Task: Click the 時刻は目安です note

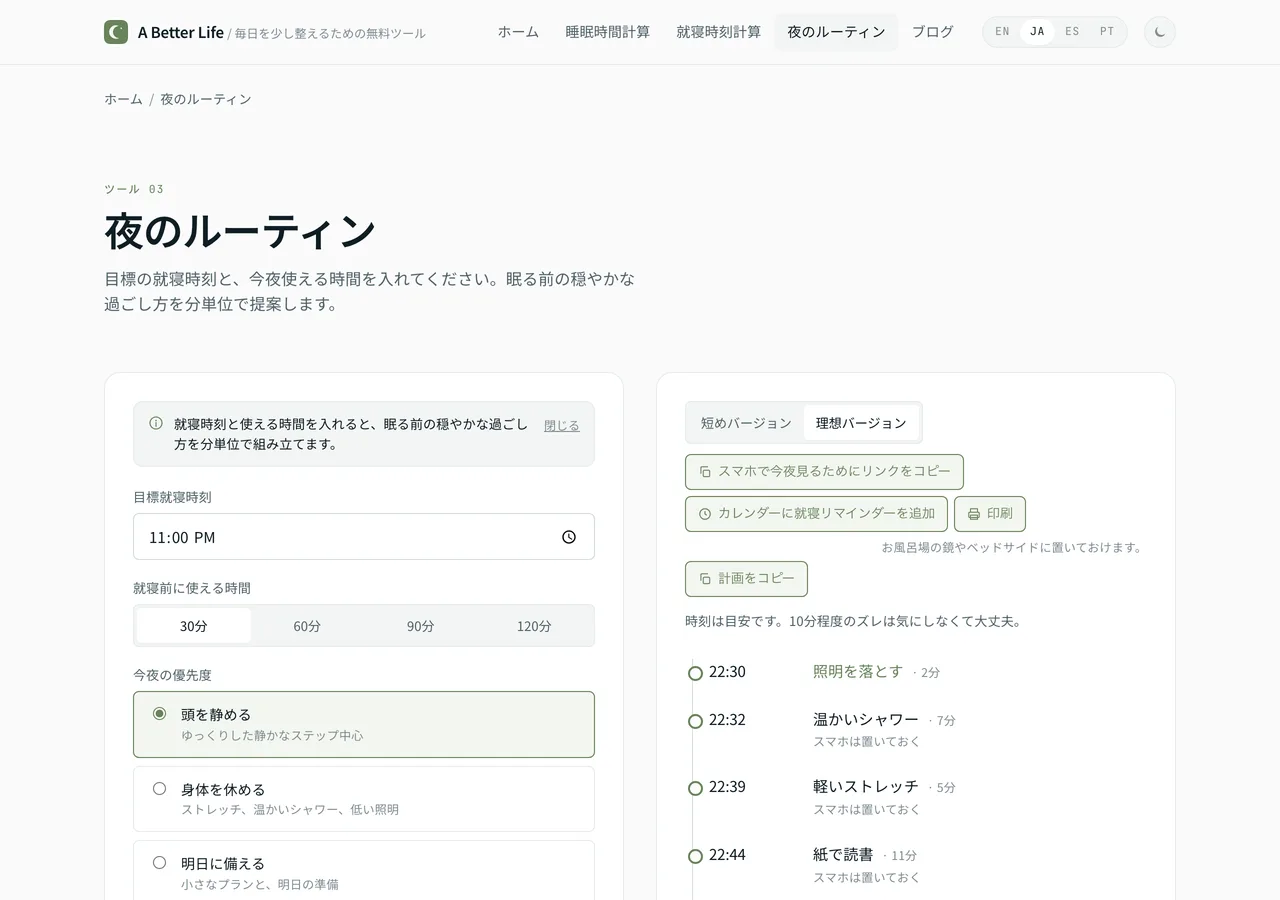Action: 853,621
